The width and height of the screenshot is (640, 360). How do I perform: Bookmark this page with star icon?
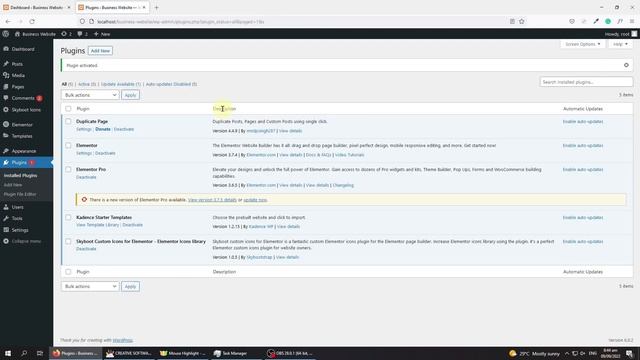522,21
